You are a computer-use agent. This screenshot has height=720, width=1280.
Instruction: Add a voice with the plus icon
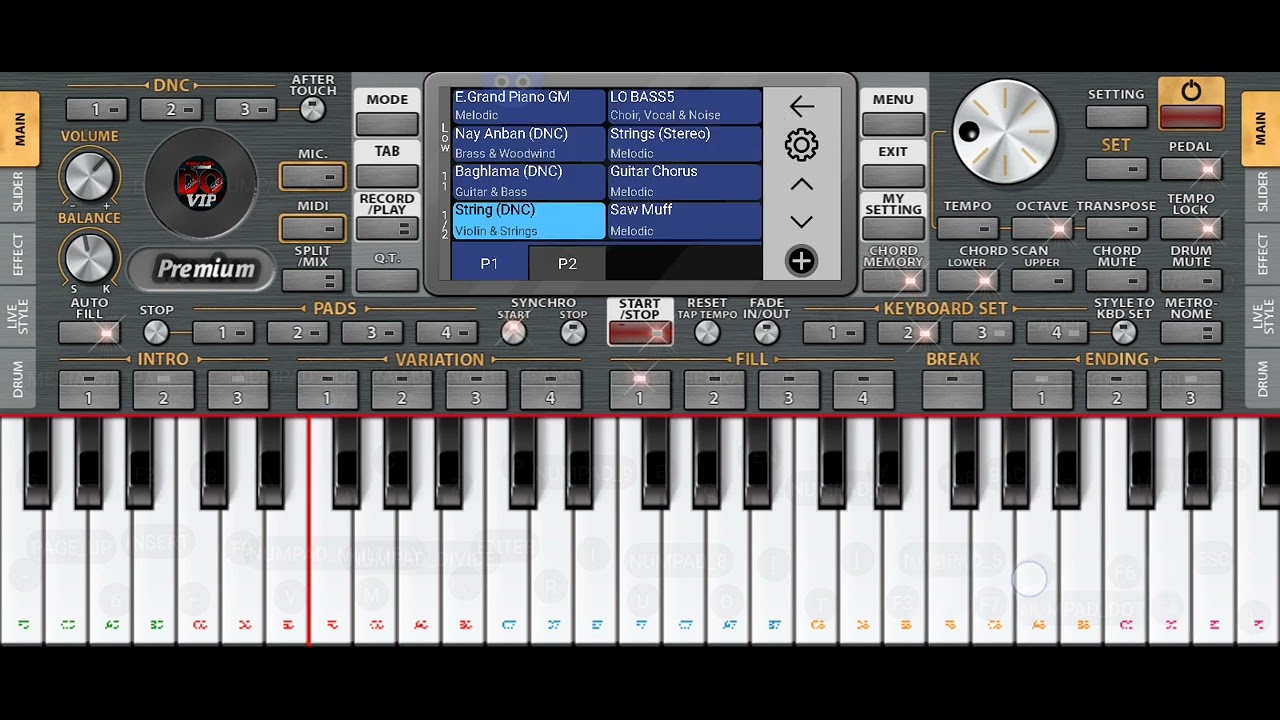801,261
